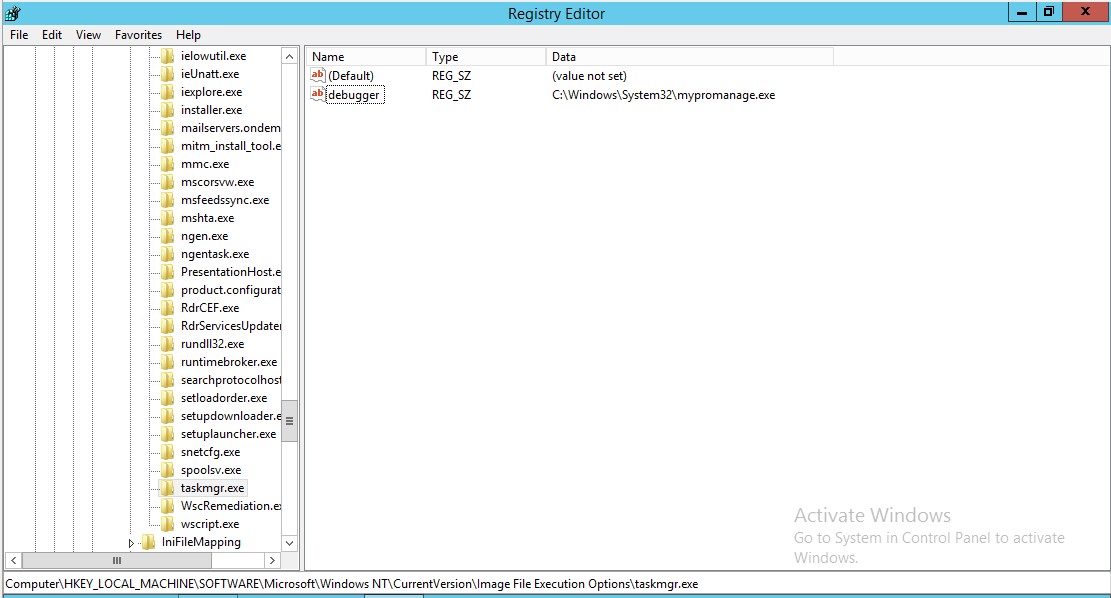
Task: Select the wscript.exe registry key
Action: tap(210, 524)
